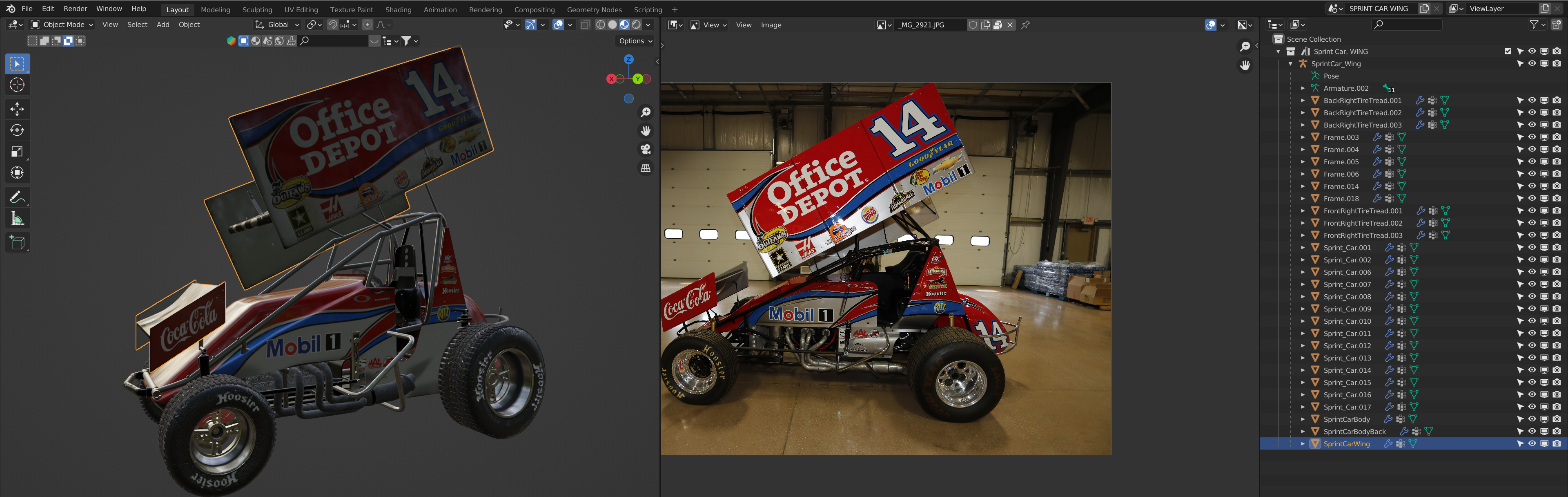The image size is (1568, 497).
Task: Open Global transform orientation dropdown
Action: 278,25
